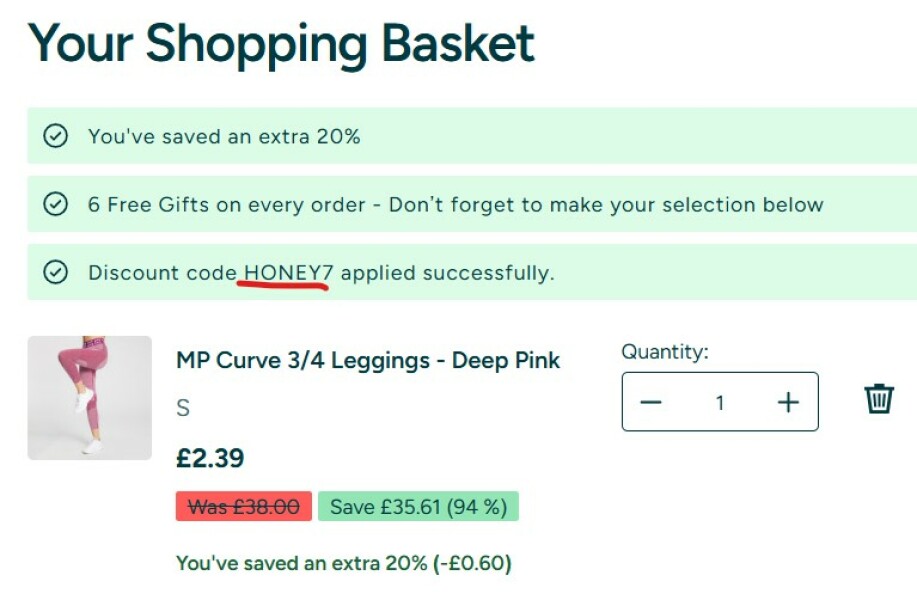Image resolution: width=917 pixels, height=600 pixels.
Task: Decrease quantity with the minus button
Action: point(651,402)
